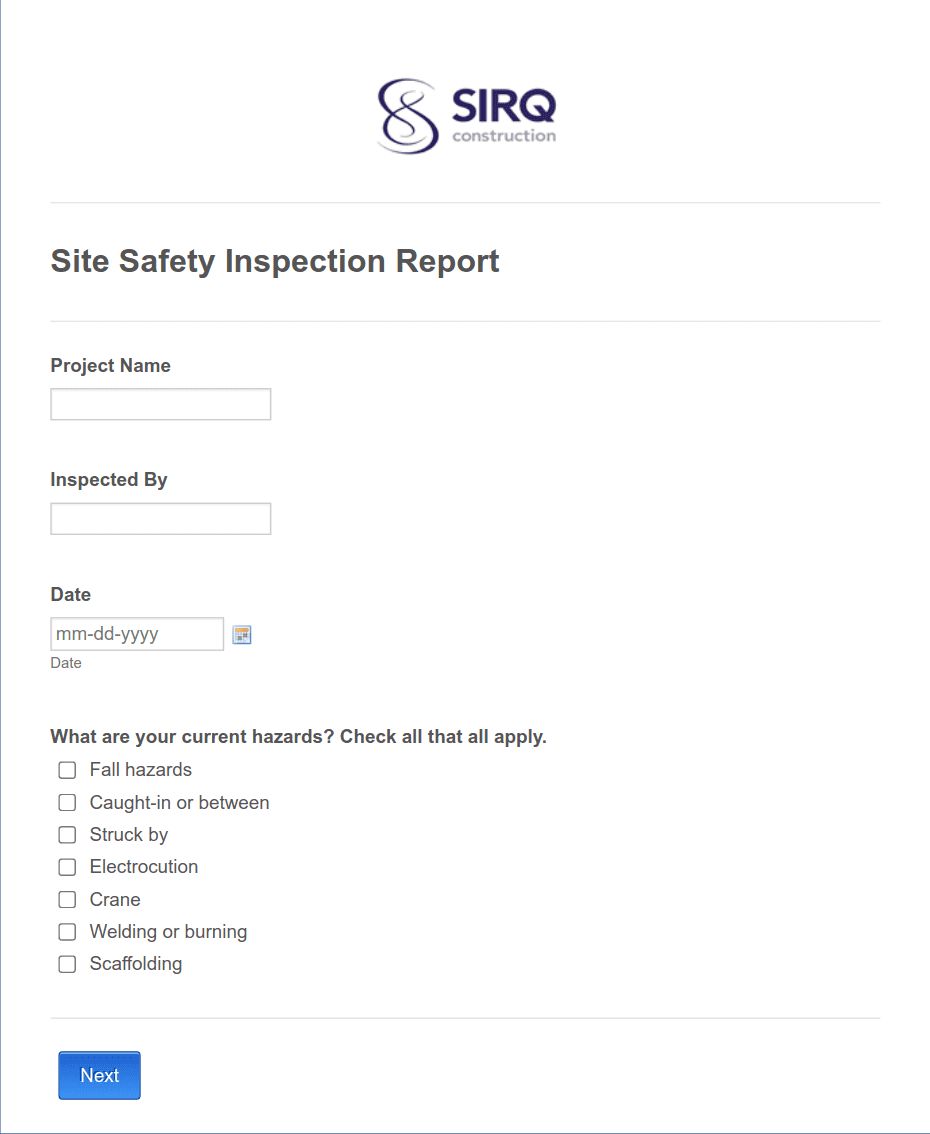The height and width of the screenshot is (1134, 930).
Task: Click the small Date caption below the field
Action: pos(65,662)
